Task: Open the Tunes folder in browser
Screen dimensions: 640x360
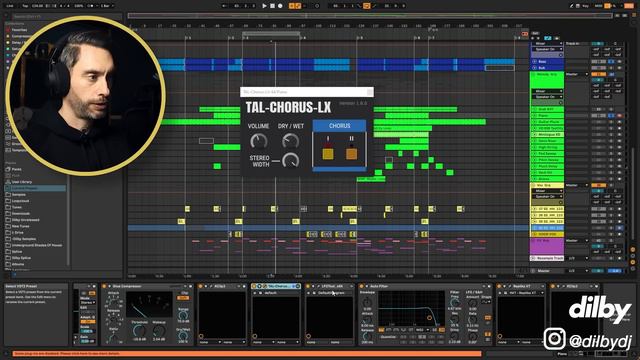Action: tap(17, 207)
